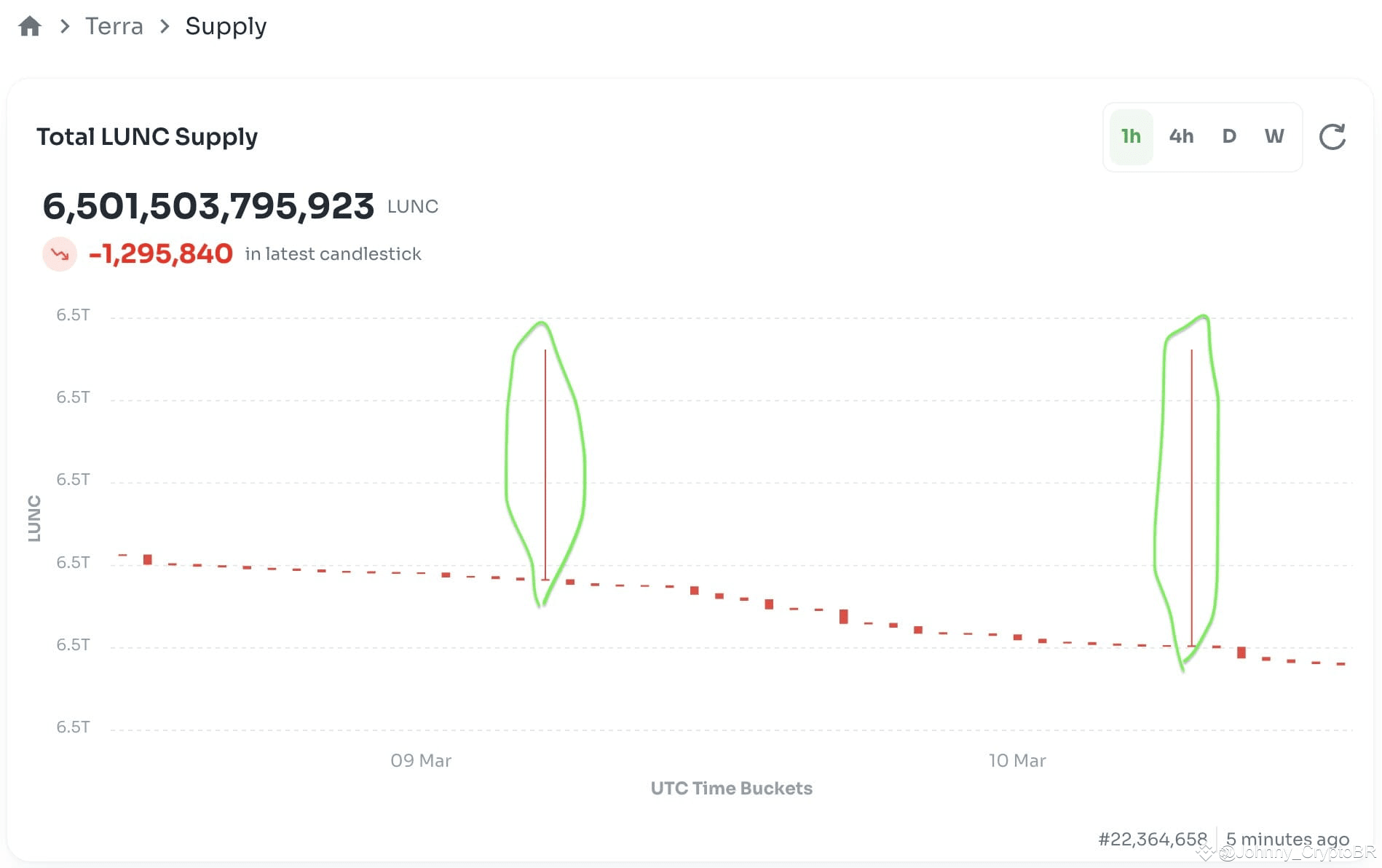Select the W weekly interval
Screen dimensions: 1382x868
pyautogui.click(x=1275, y=136)
